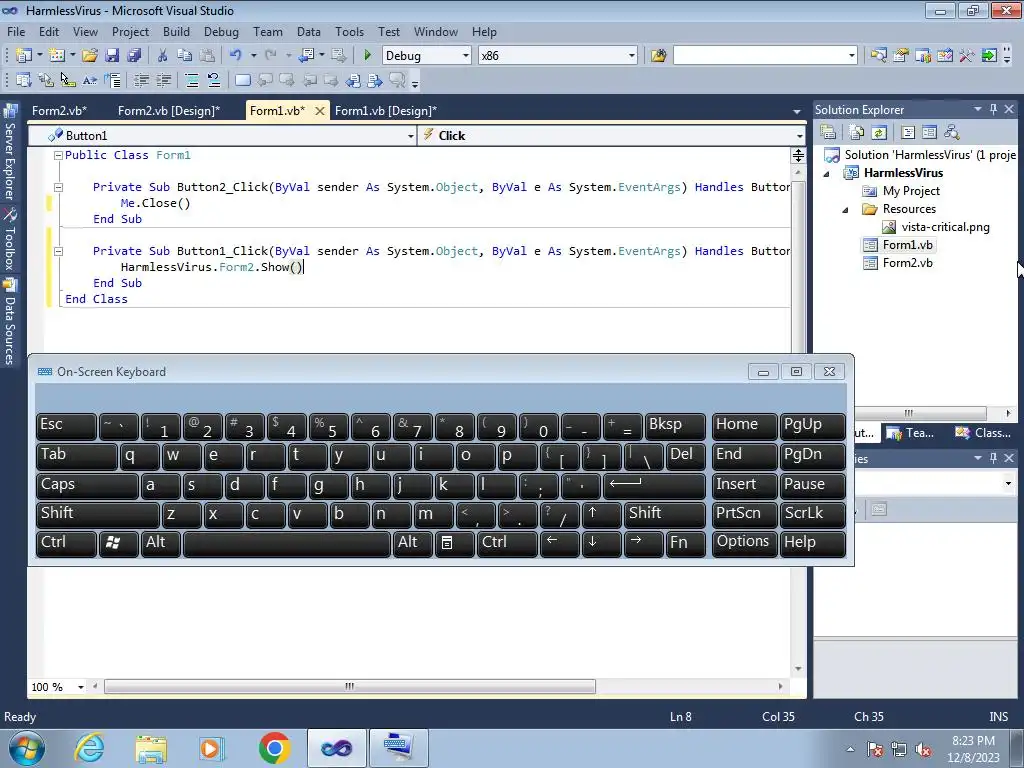Open the 100 % zoom dropdown
This screenshot has height=768, width=1024.
coord(81,687)
